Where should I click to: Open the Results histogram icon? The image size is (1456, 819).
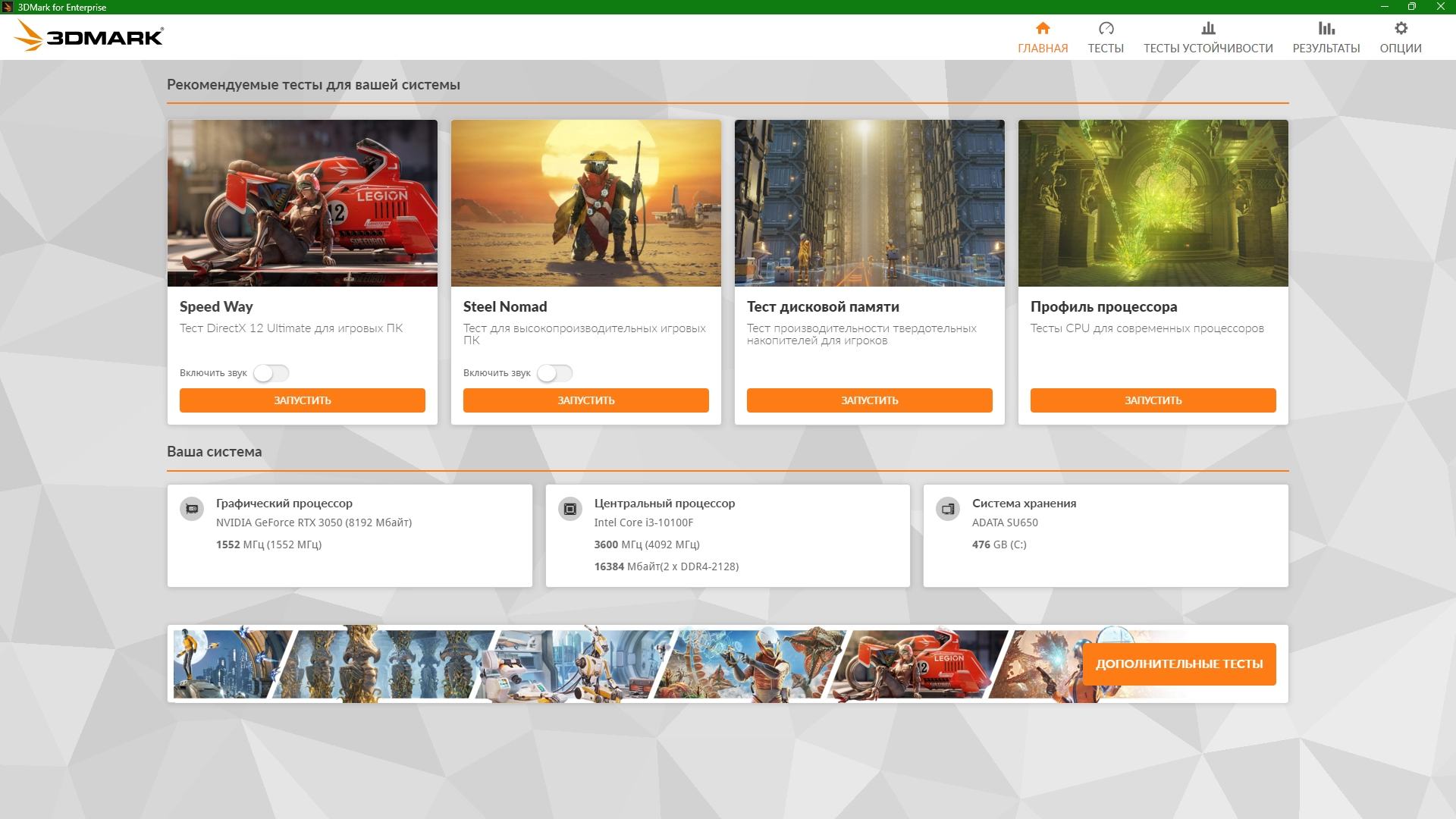1326,28
